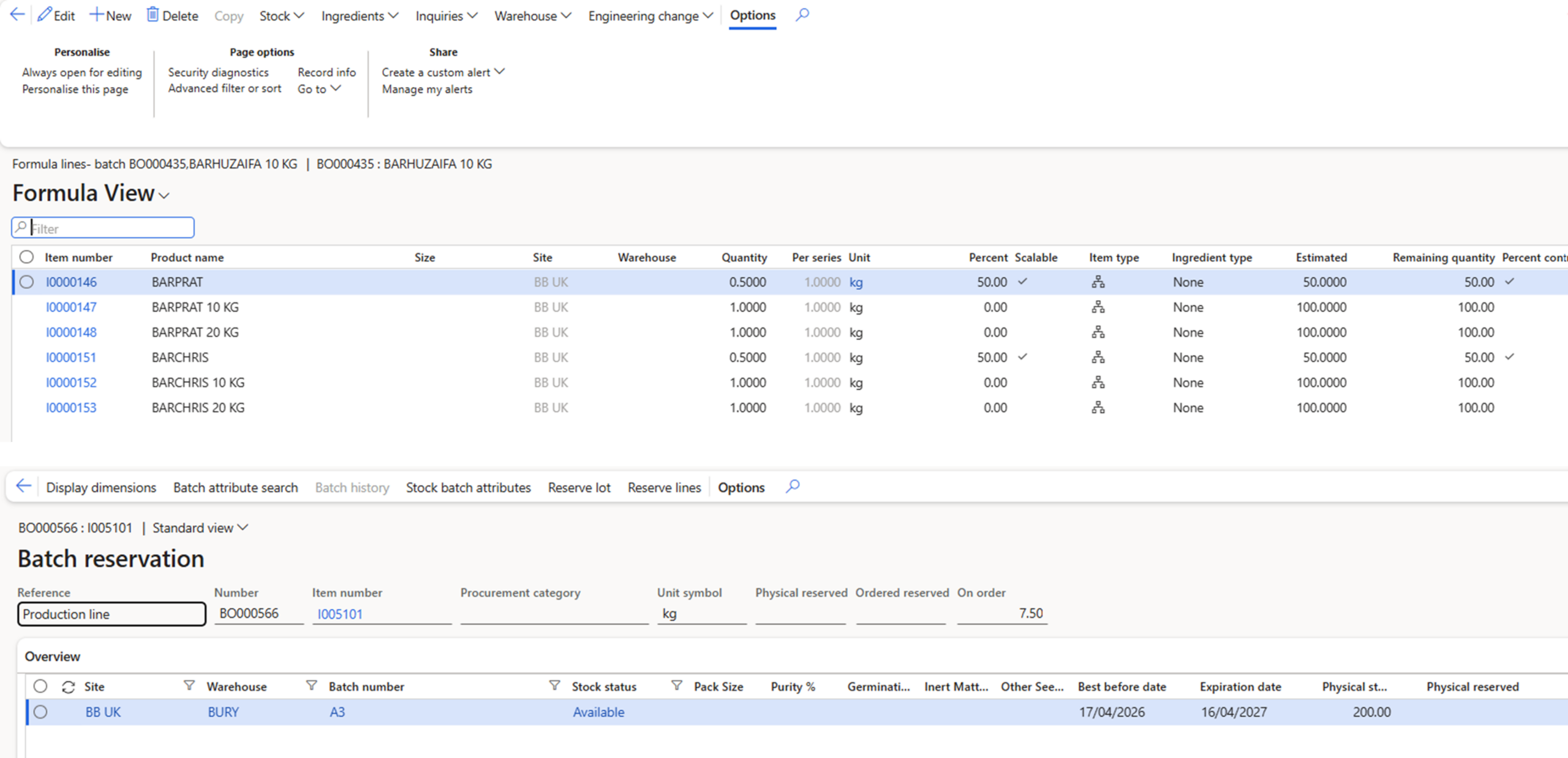Click the search magnifier in Batch reservation toolbar

click(x=793, y=486)
